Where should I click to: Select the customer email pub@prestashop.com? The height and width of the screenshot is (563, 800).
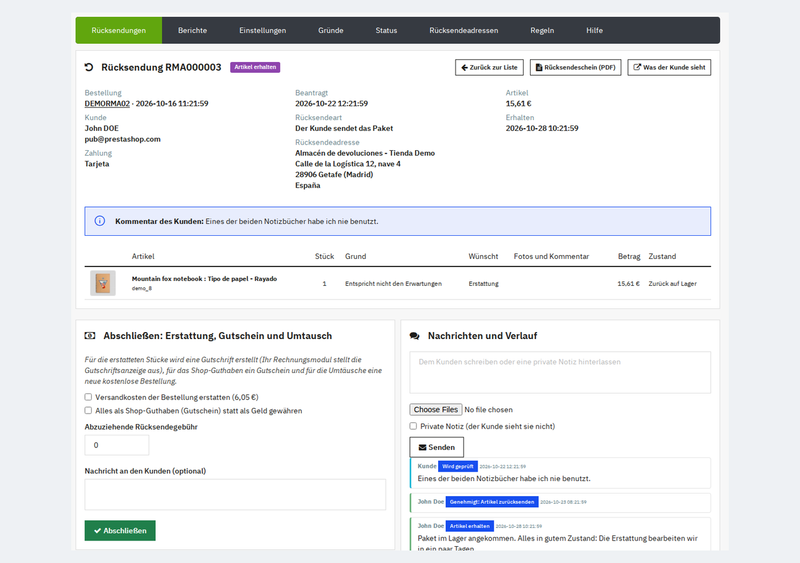pos(122,139)
